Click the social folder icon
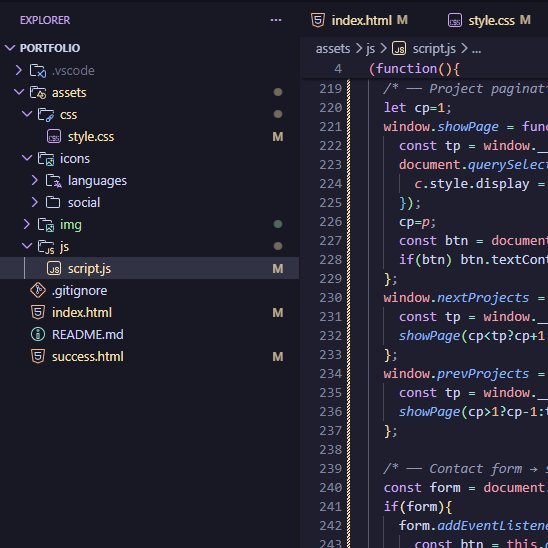Viewport: 548px width, 548px height. [53, 202]
